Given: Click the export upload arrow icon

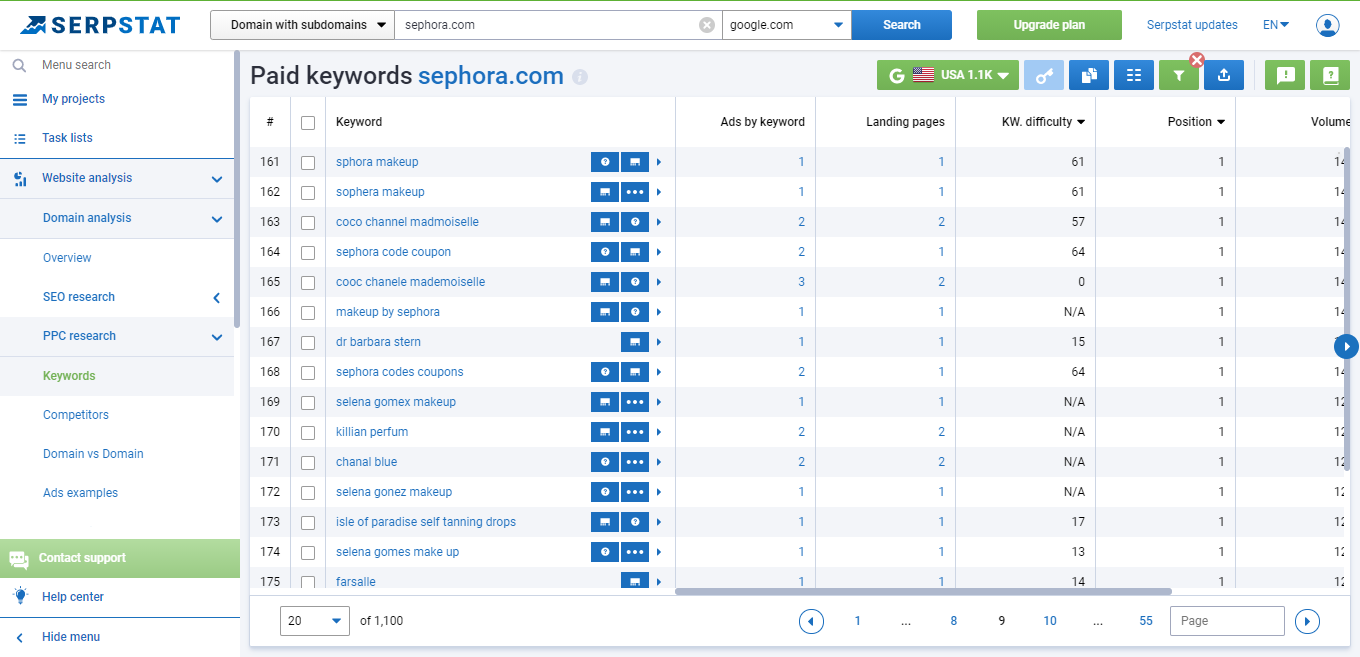Looking at the screenshot, I should 1224,75.
